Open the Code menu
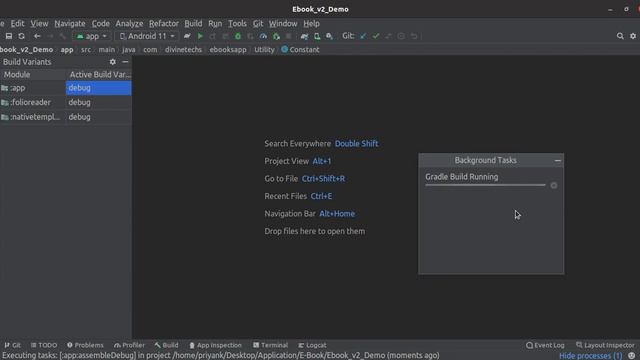Viewport: 640px width, 360px height. (100, 24)
